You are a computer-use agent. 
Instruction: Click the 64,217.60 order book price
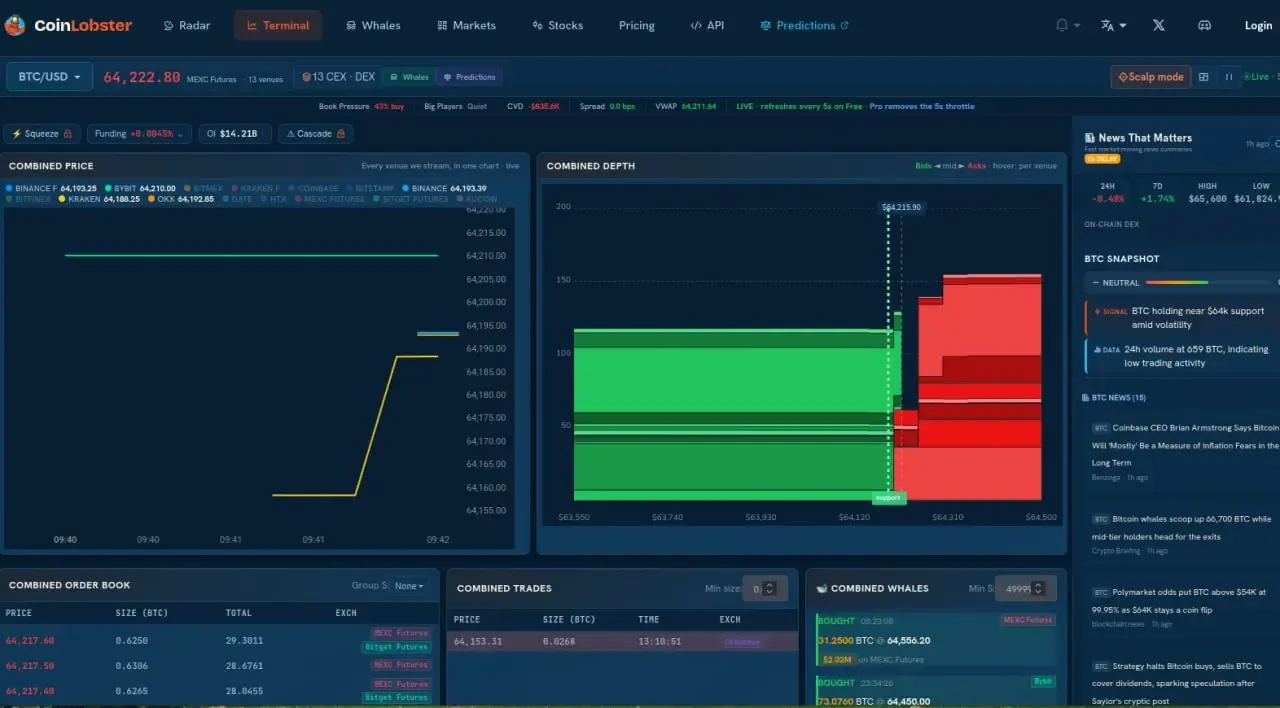pyautogui.click(x=31, y=640)
